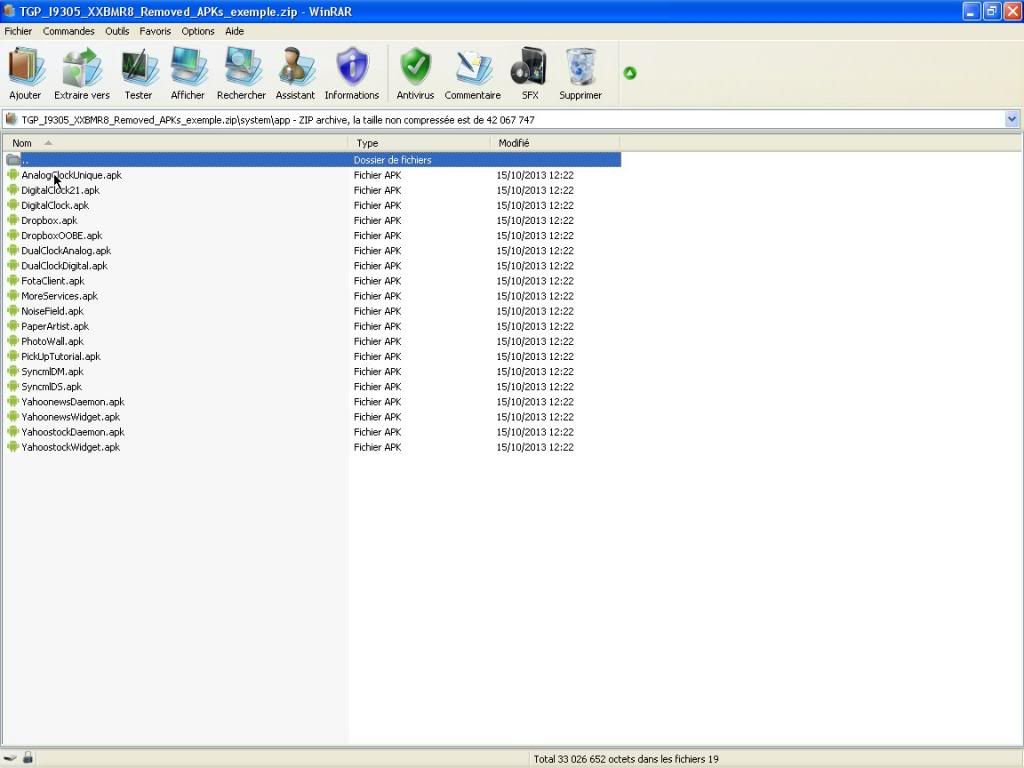Select SyncmlDS.apk file name

pyautogui.click(x=52, y=387)
